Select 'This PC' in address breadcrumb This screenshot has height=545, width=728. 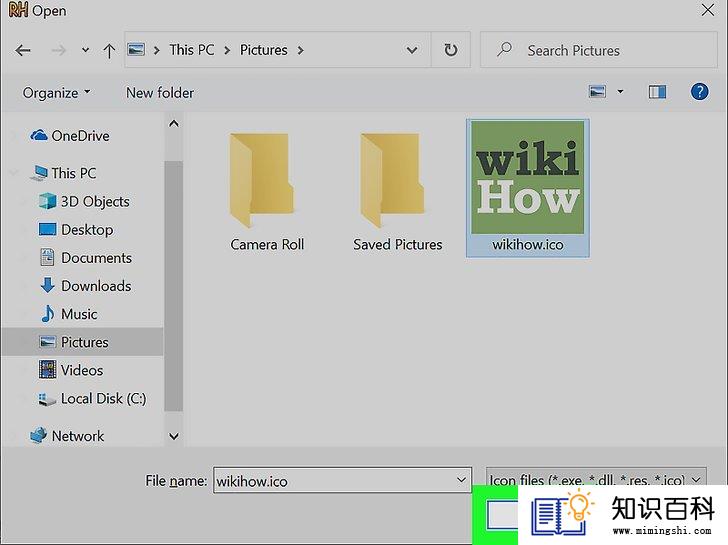192,50
